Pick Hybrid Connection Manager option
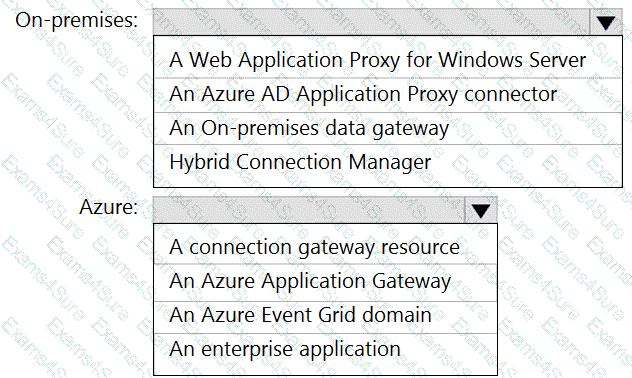Image resolution: width=632 pixels, height=378 pixels. pos(388,162)
